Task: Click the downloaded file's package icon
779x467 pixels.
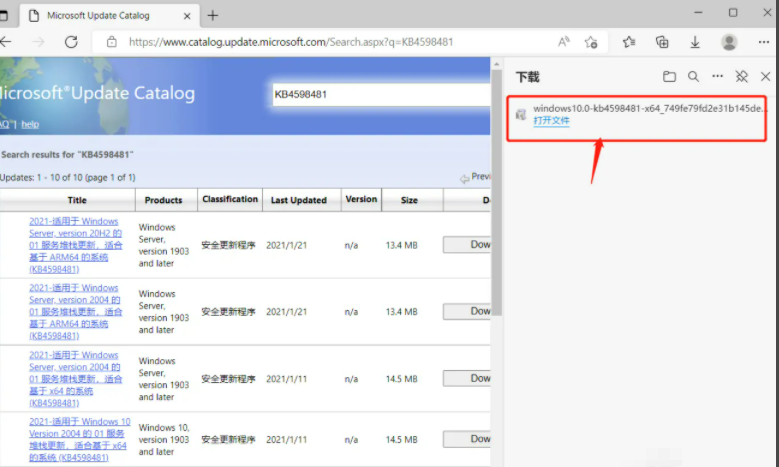Action: (x=521, y=114)
